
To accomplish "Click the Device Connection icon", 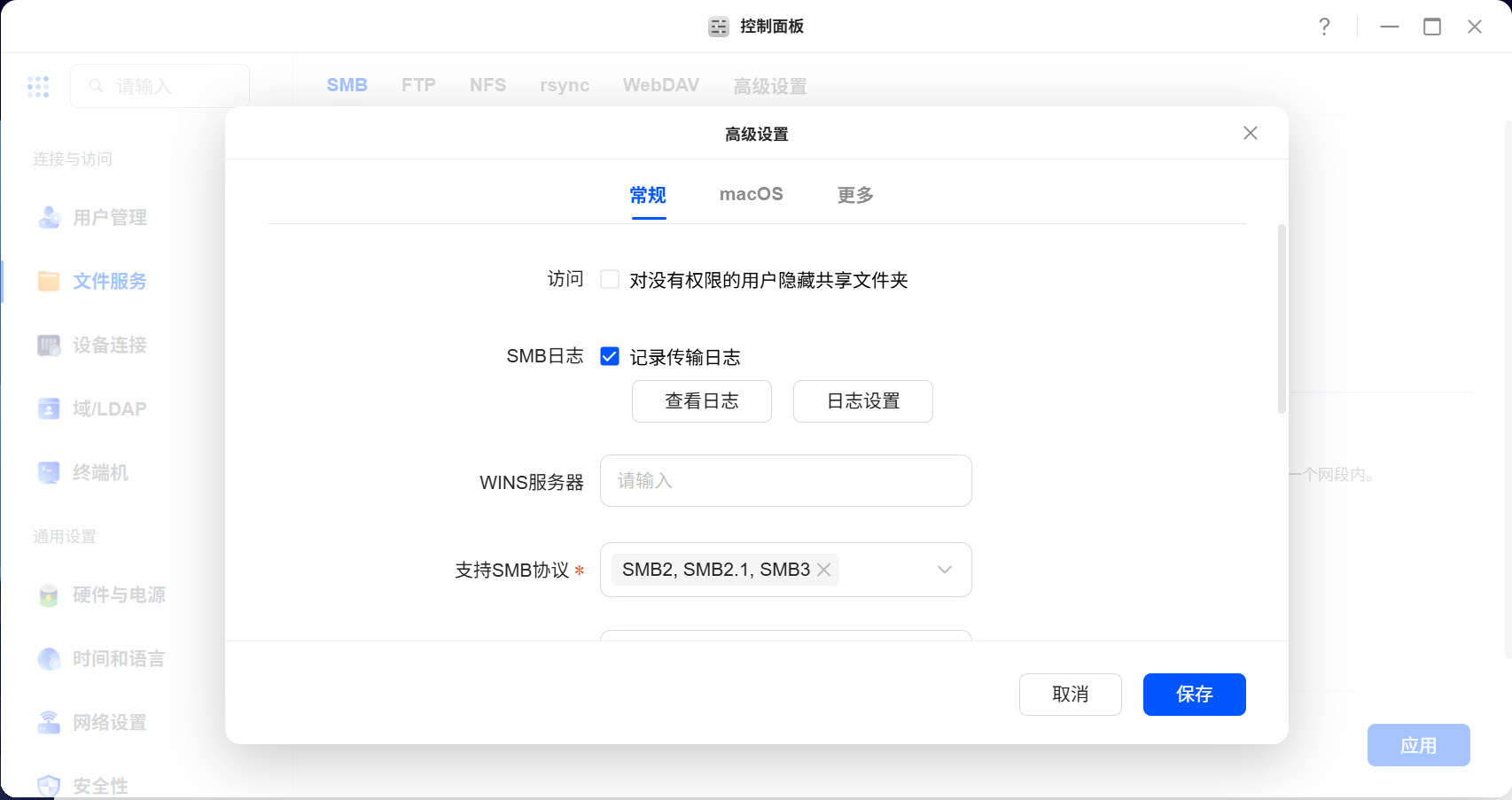I will pyautogui.click(x=49, y=345).
